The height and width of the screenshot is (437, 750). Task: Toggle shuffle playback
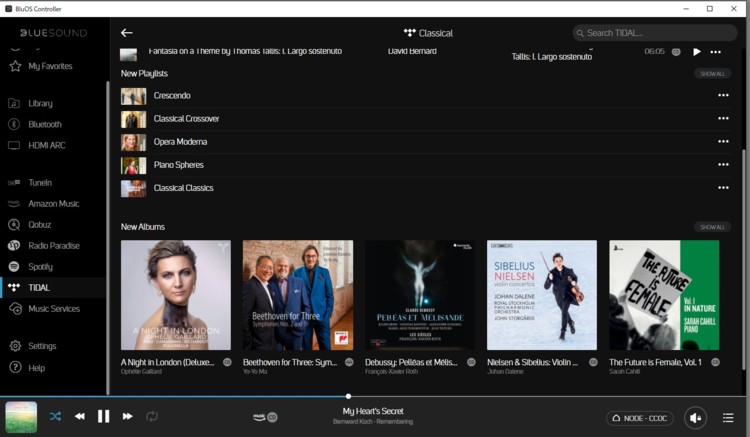(x=55, y=416)
